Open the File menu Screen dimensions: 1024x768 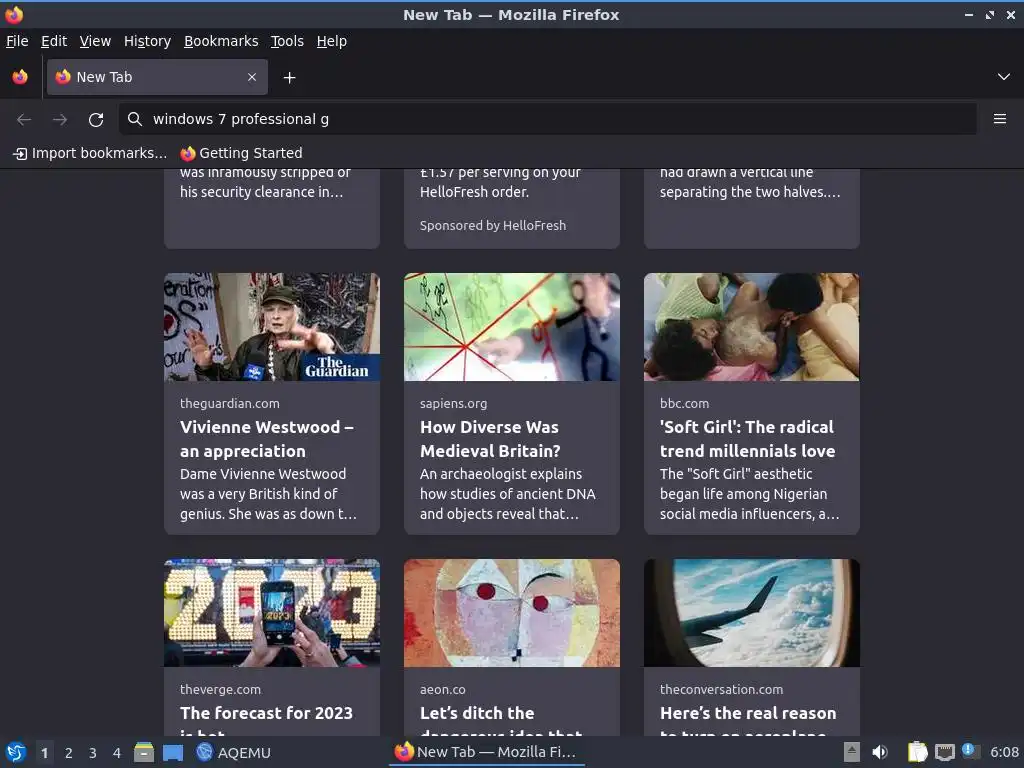(x=17, y=41)
